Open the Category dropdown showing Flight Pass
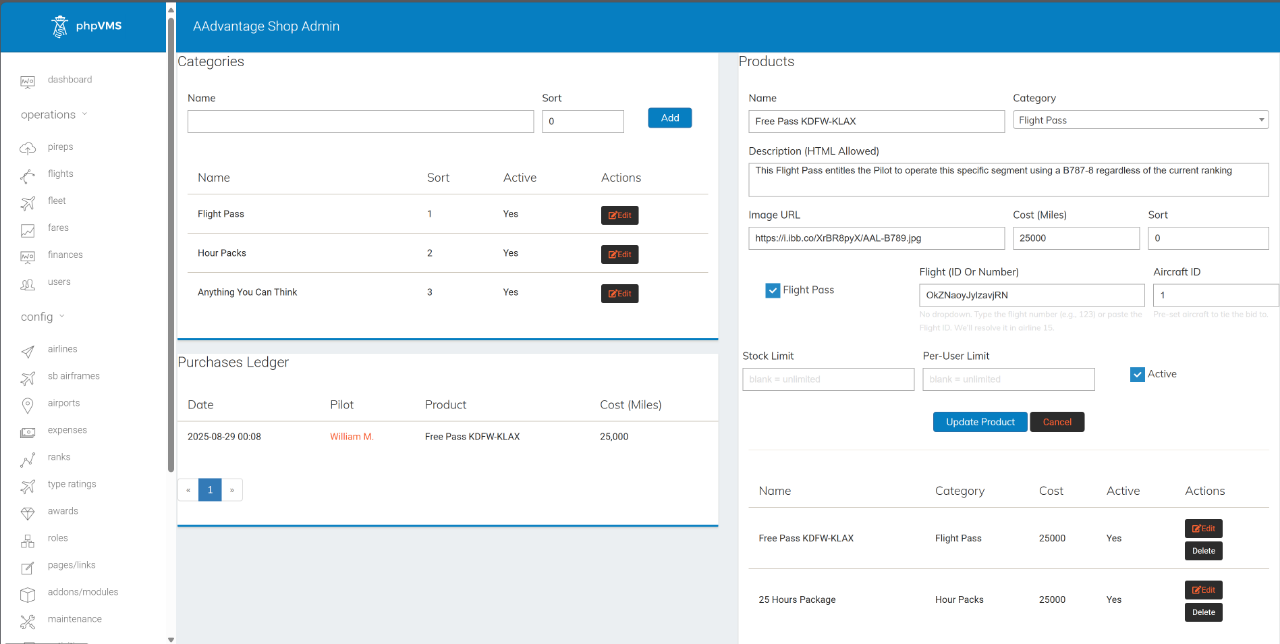Viewport: 1280px width, 644px height. coord(1140,120)
